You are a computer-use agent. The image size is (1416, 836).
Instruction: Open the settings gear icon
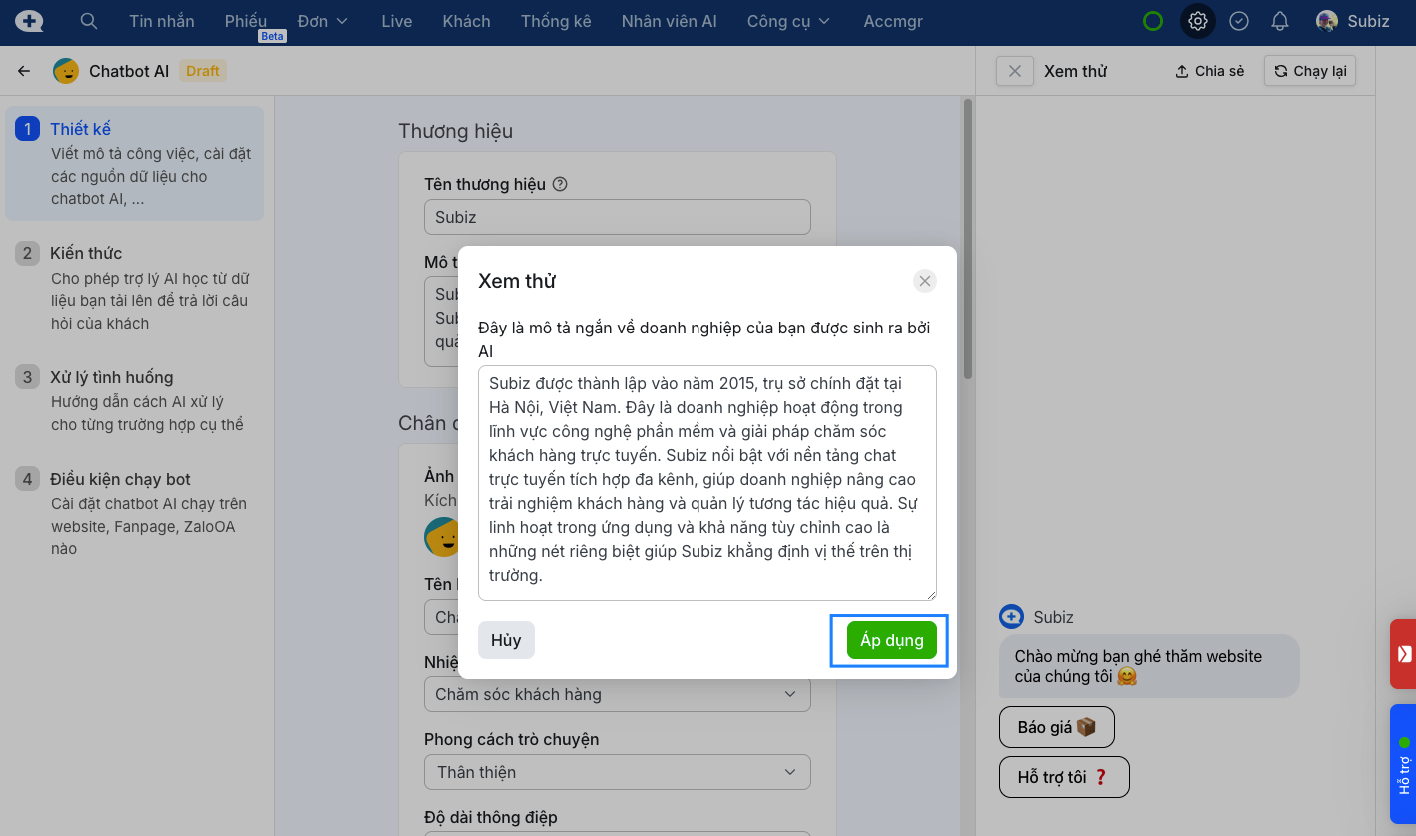(1197, 21)
